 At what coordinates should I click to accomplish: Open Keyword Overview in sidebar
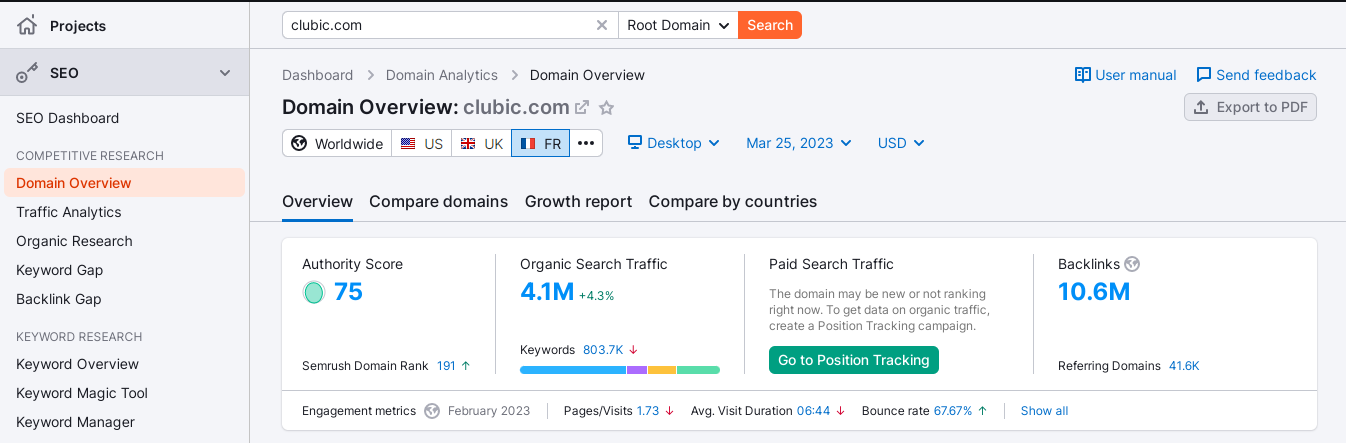coord(77,364)
